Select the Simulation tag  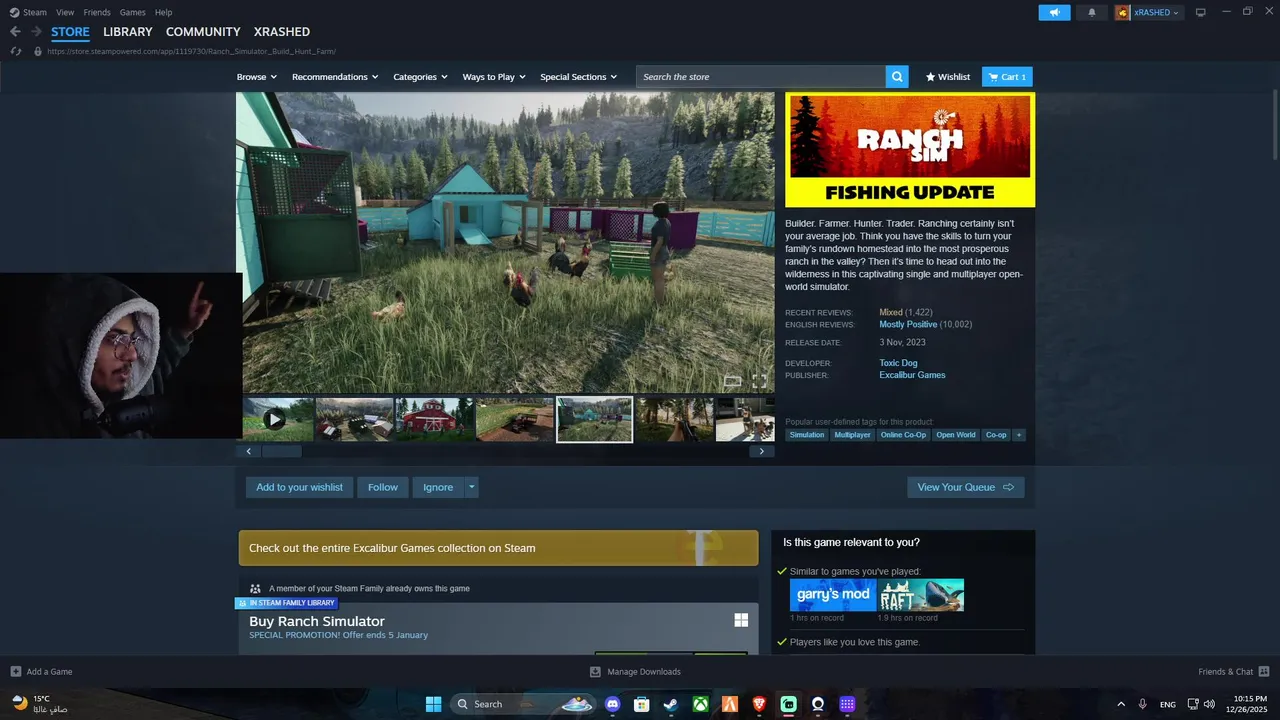(807, 435)
